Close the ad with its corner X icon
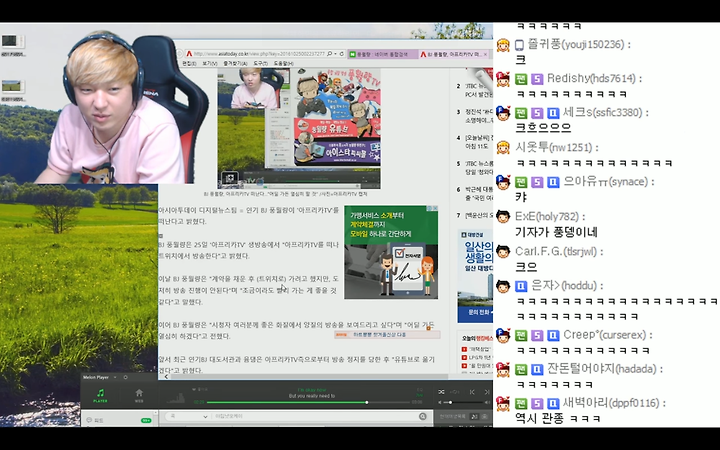Viewport: 720px width, 450px height. 435,208
